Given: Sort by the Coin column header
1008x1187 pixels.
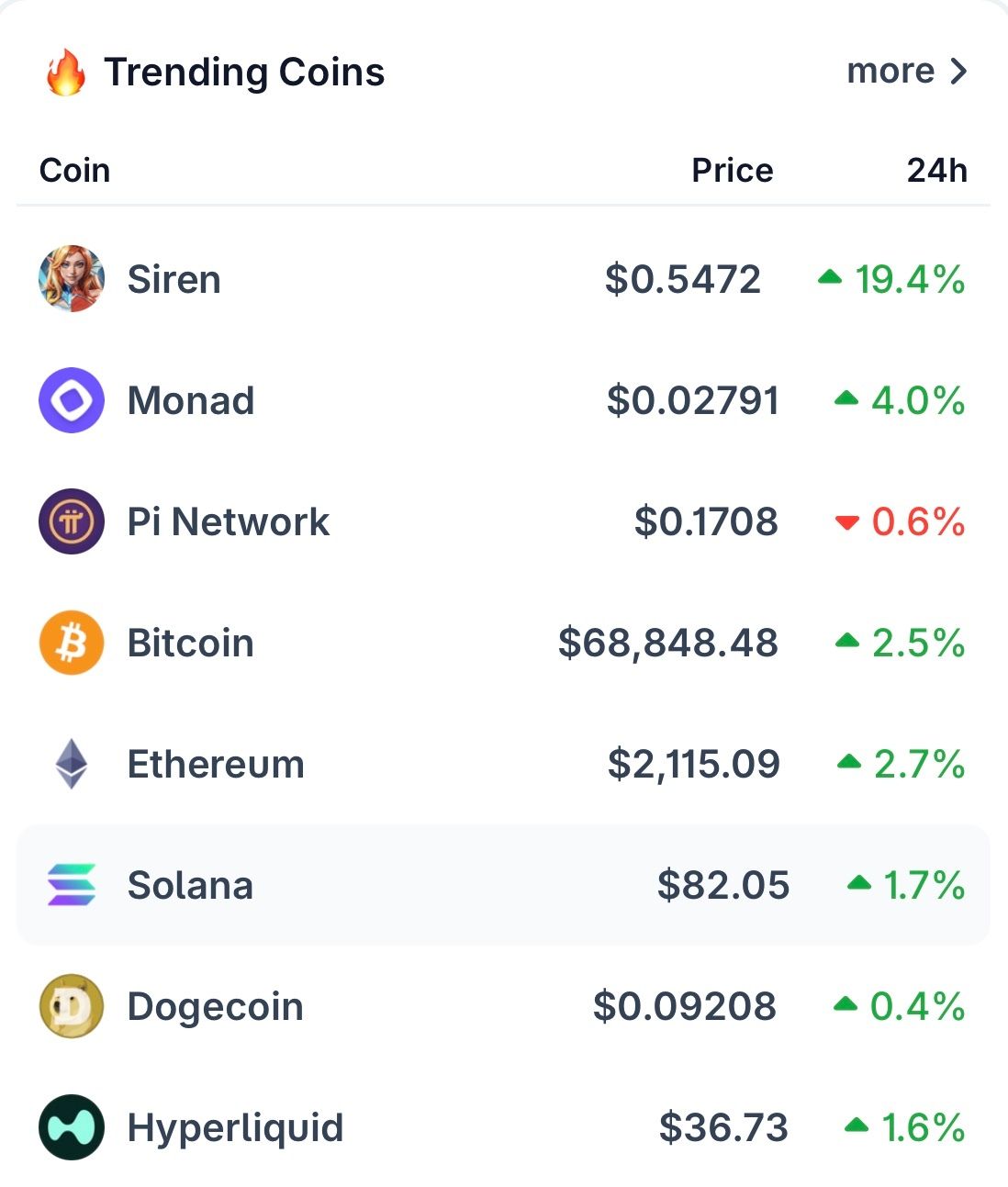Looking at the screenshot, I should pyautogui.click(x=74, y=171).
